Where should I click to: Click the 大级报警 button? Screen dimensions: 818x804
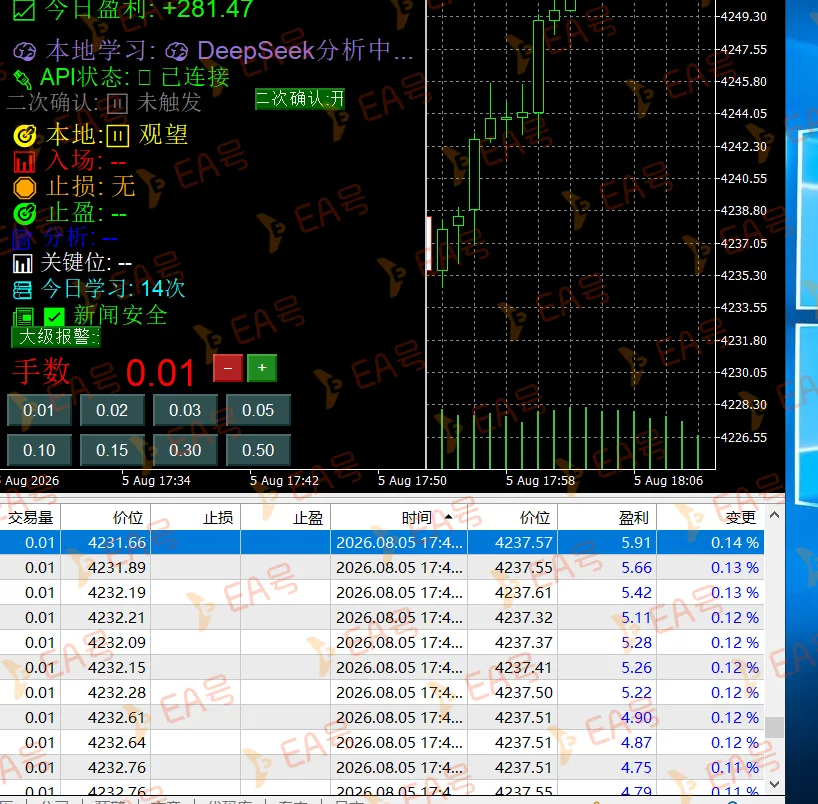point(56,337)
